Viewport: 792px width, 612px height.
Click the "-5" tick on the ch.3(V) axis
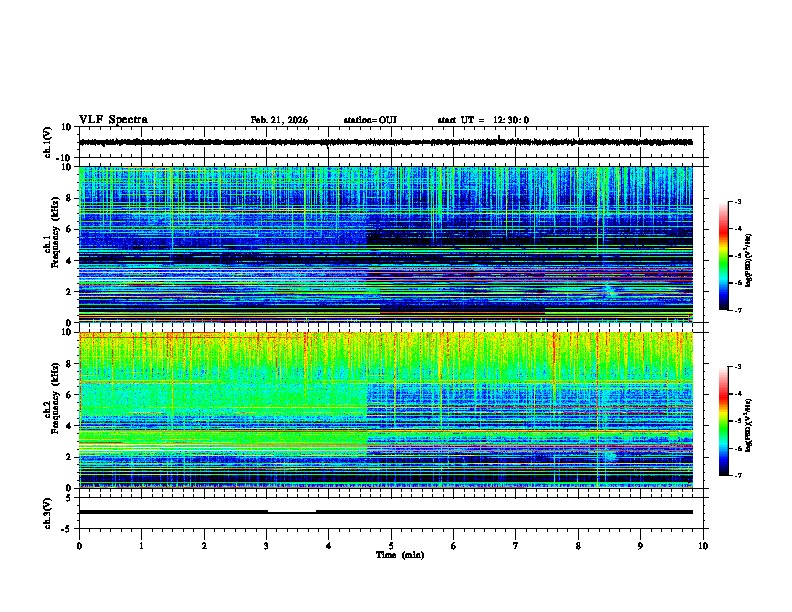68,529
